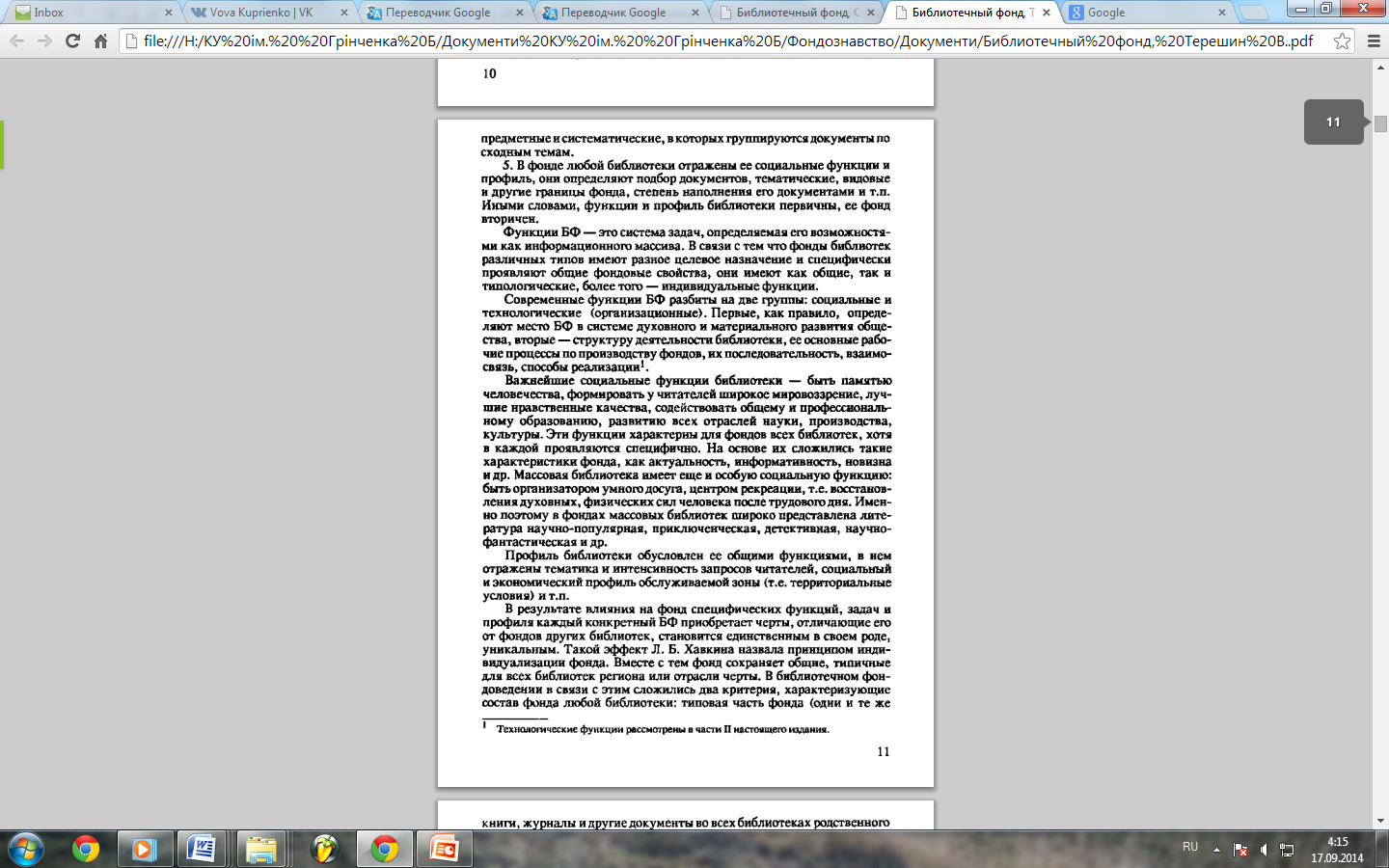1389x868 pixels.
Task: Go back using the browser back arrow
Action: click(16, 41)
